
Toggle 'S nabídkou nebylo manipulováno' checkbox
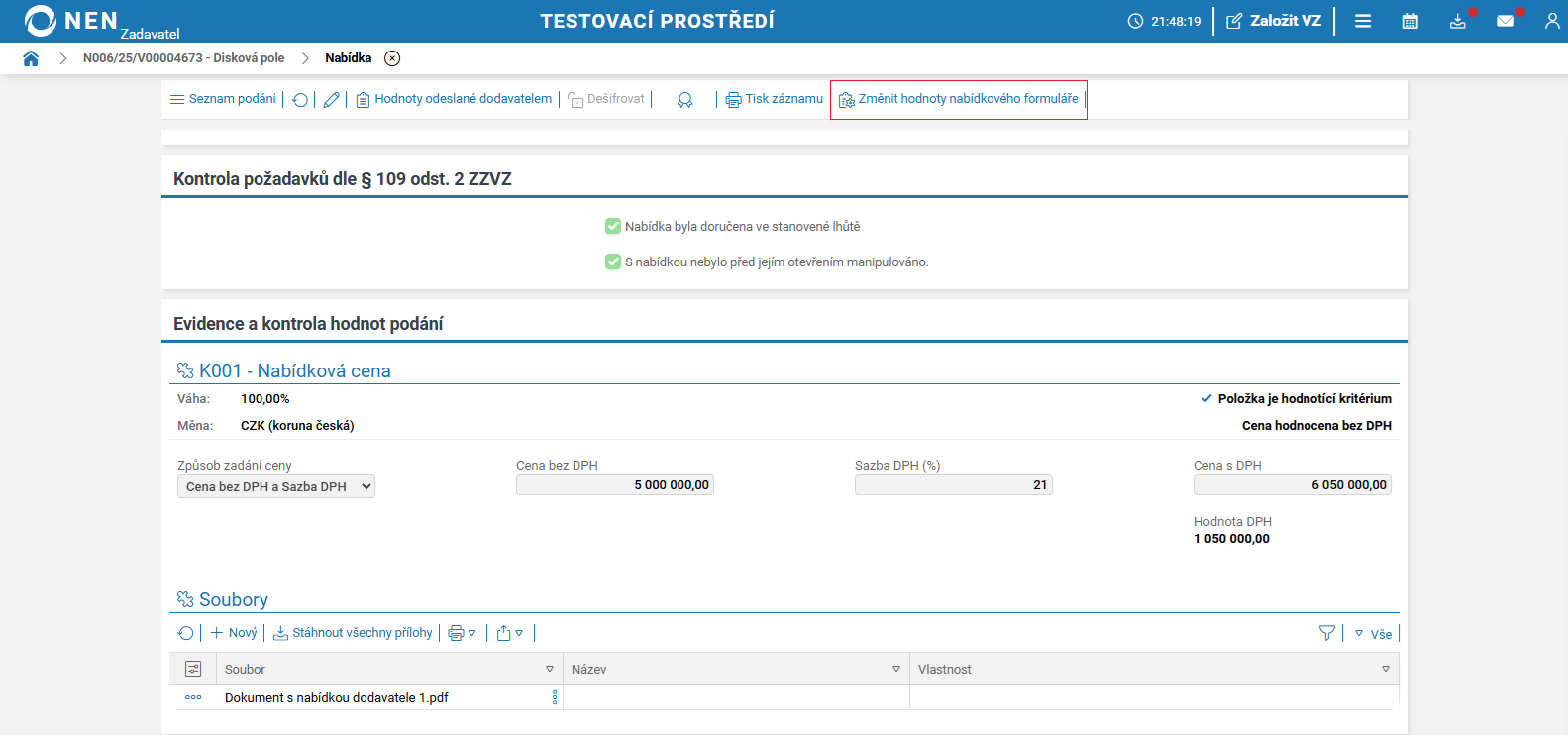[613, 262]
